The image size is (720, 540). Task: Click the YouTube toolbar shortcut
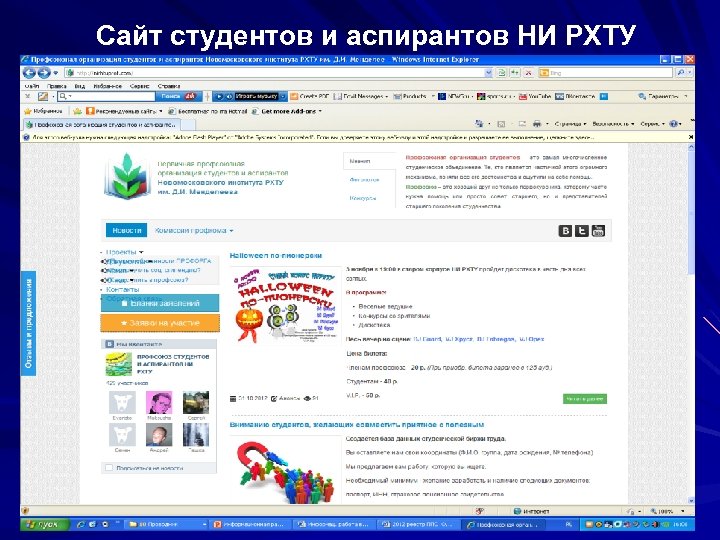[x=534, y=96]
